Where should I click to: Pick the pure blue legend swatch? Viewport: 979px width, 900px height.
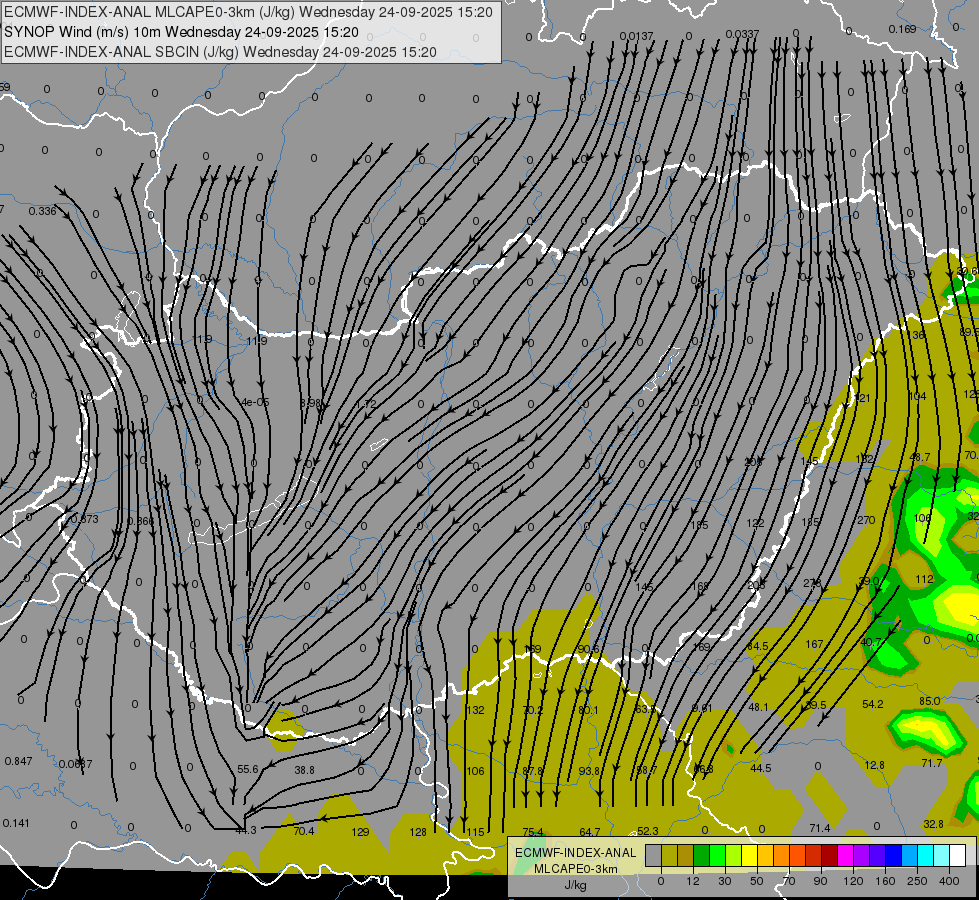pos(894,855)
